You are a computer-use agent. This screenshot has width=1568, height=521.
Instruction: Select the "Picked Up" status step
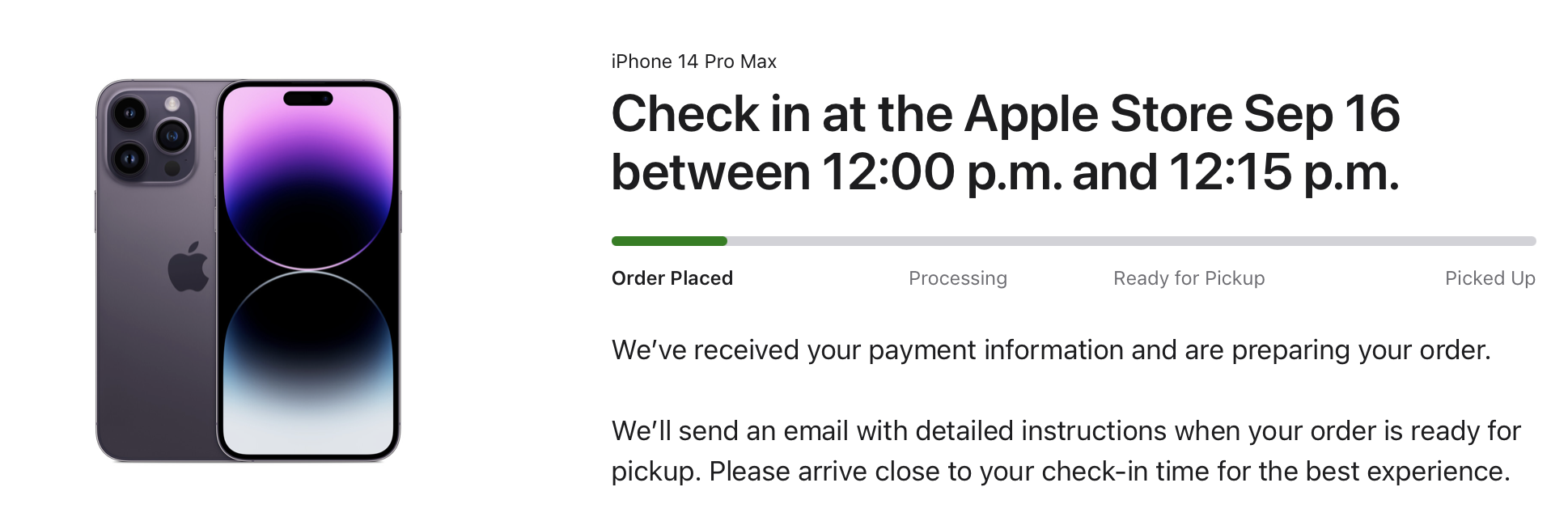click(1490, 278)
